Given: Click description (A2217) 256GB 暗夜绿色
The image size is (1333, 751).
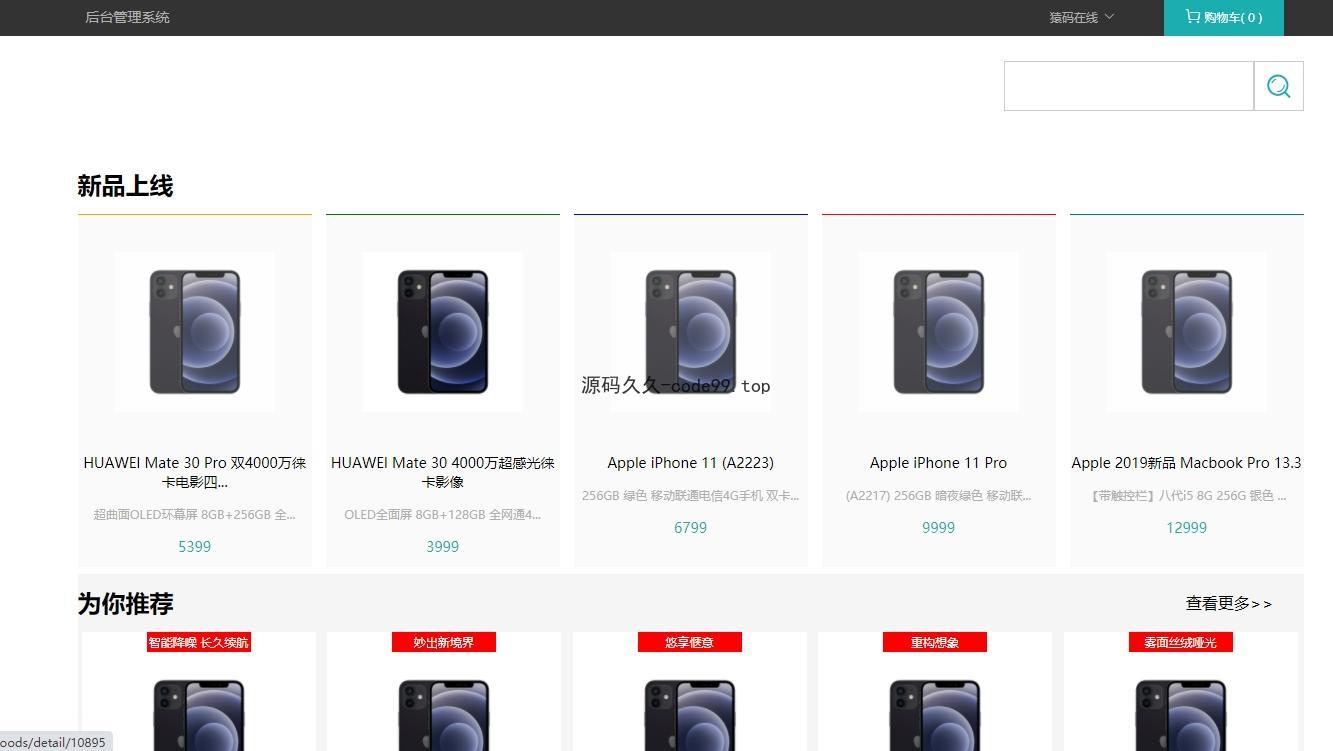Looking at the screenshot, I should tap(939, 496).
